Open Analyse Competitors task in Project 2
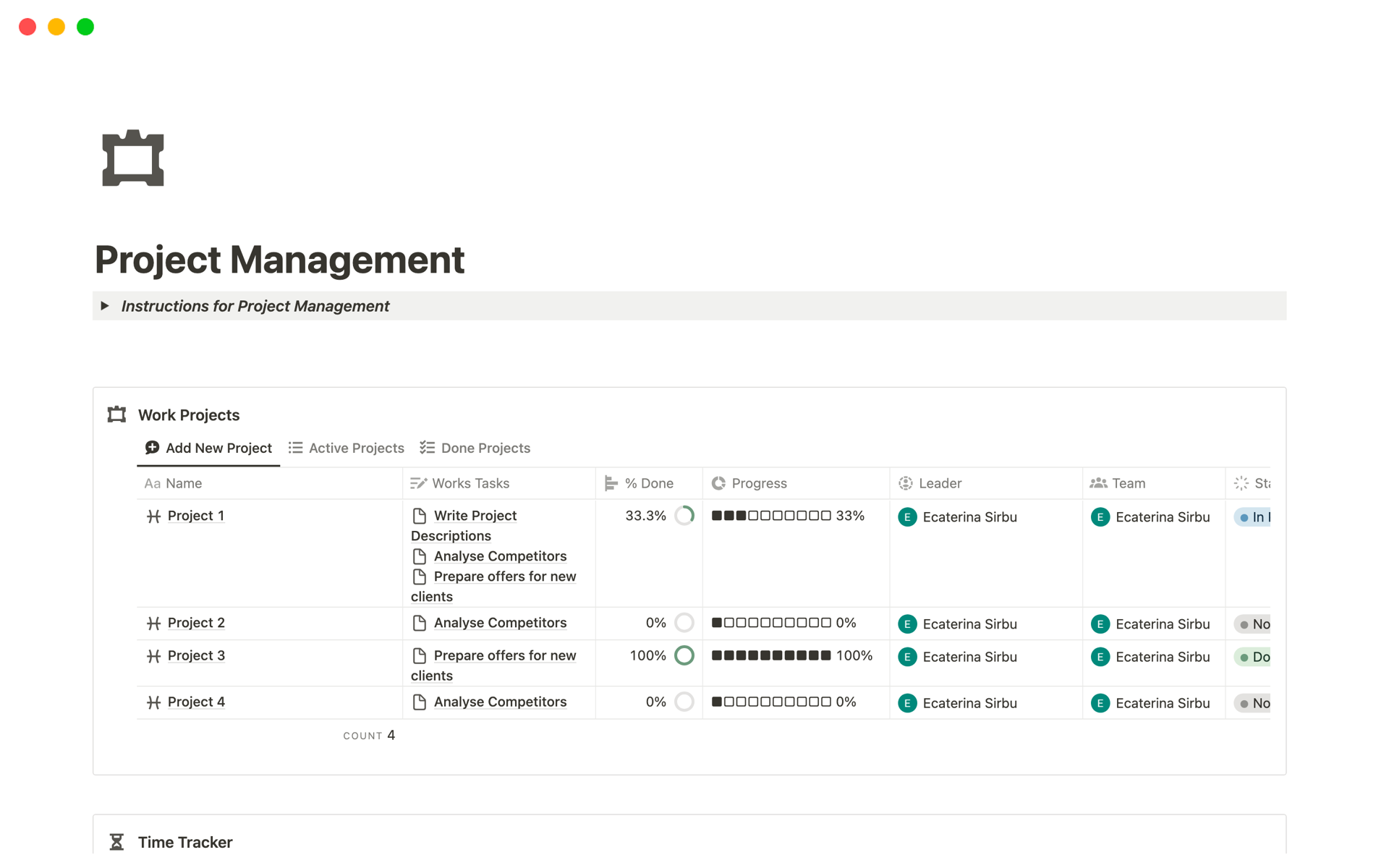Screen dimensions: 1389x868 pyautogui.click(x=500, y=623)
